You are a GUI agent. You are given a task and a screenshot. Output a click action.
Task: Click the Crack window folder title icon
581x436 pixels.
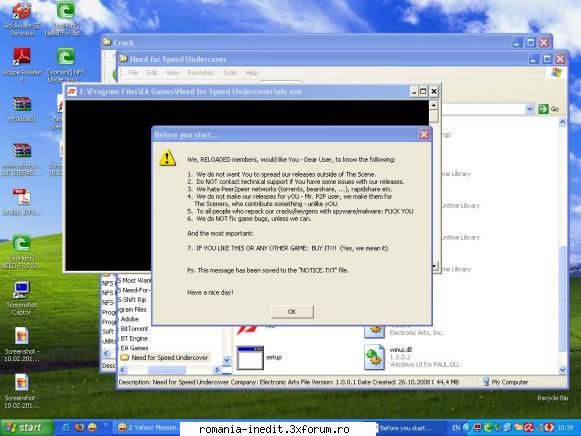click(107, 42)
